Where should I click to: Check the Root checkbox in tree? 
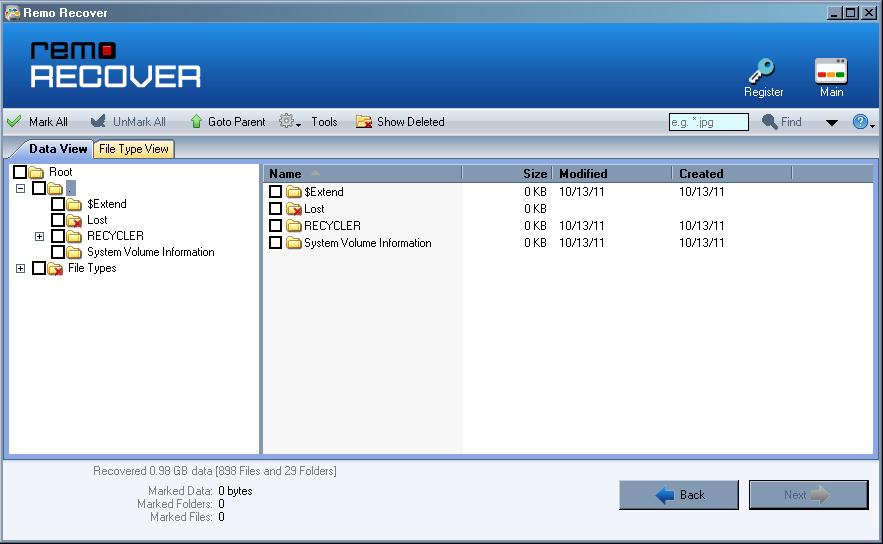20,172
